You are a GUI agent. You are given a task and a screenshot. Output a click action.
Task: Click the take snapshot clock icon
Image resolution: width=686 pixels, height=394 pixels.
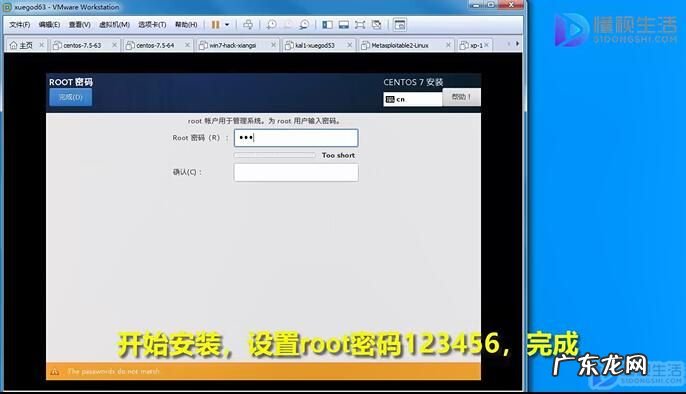(272, 25)
